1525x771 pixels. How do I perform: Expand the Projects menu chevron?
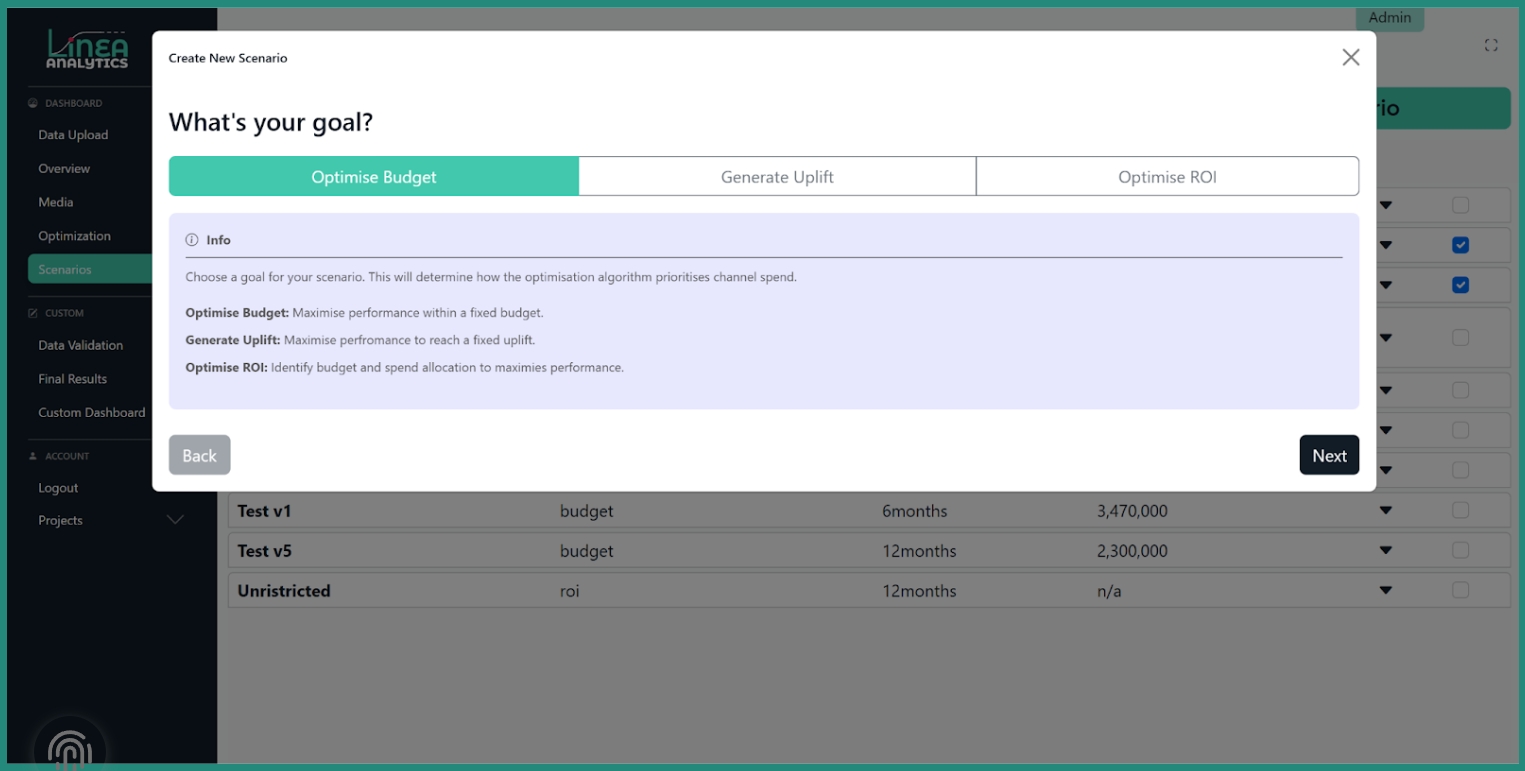175,520
